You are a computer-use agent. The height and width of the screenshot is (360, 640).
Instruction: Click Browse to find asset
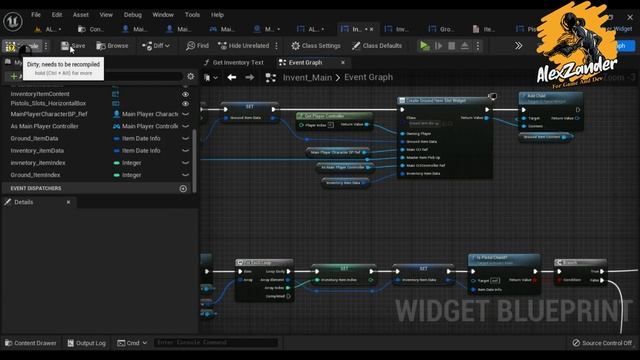click(112, 46)
